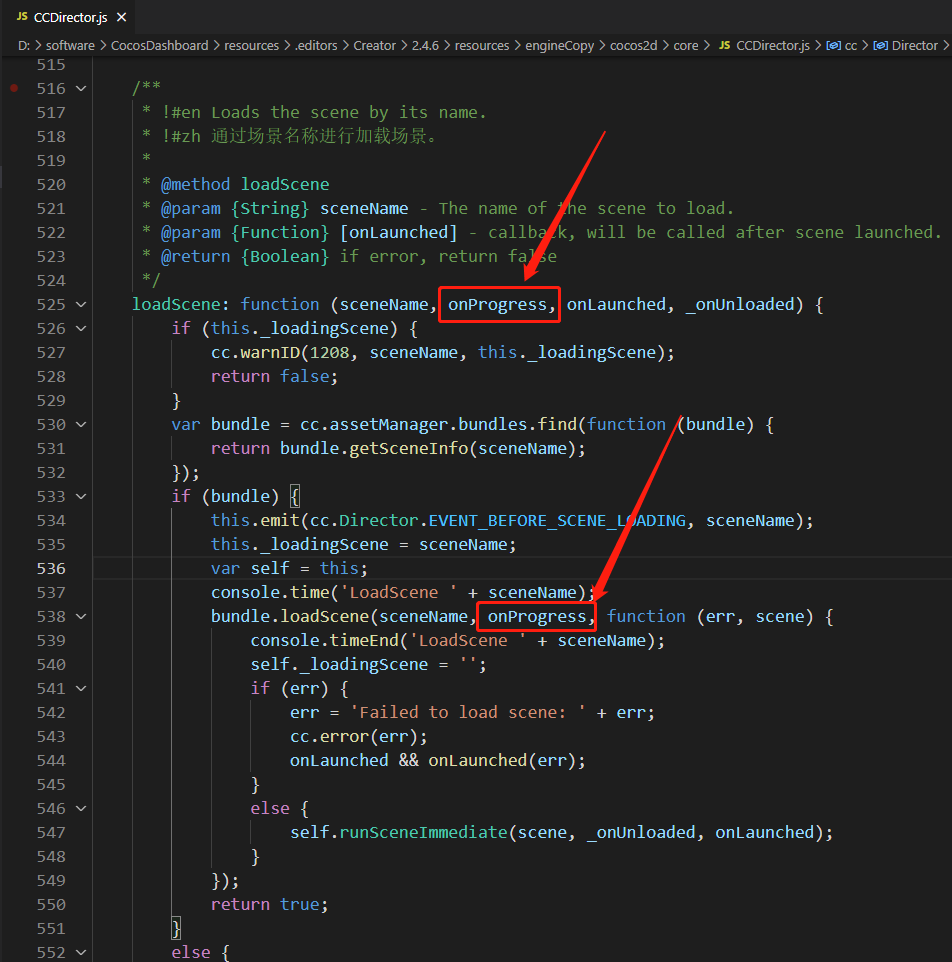Viewport: 952px width, 962px height.
Task: Collapse loadScene function at line 525
Action: pyautogui.click(x=81, y=304)
